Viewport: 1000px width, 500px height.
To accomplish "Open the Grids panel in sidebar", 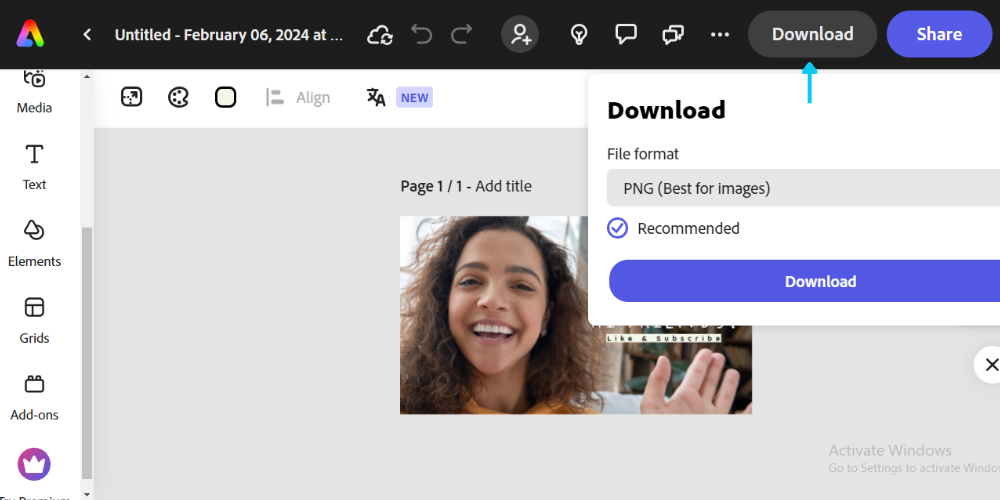I will click(x=34, y=320).
